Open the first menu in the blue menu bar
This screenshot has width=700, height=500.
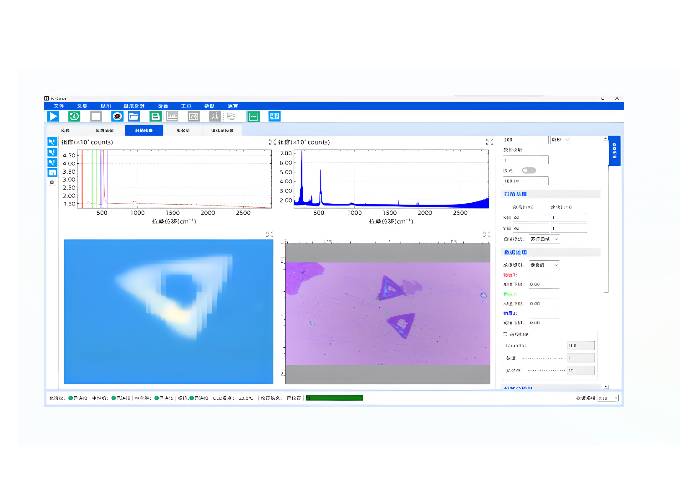pyautogui.click(x=58, y=106)
